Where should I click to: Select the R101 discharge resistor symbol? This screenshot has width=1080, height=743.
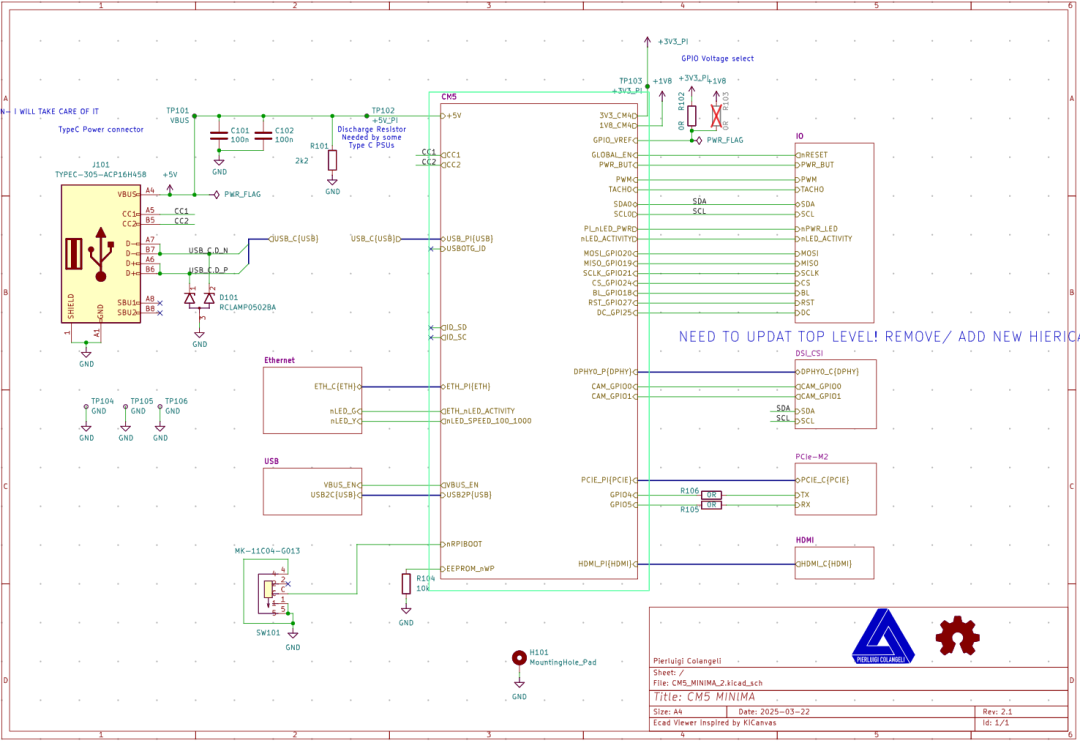[333, 160]
